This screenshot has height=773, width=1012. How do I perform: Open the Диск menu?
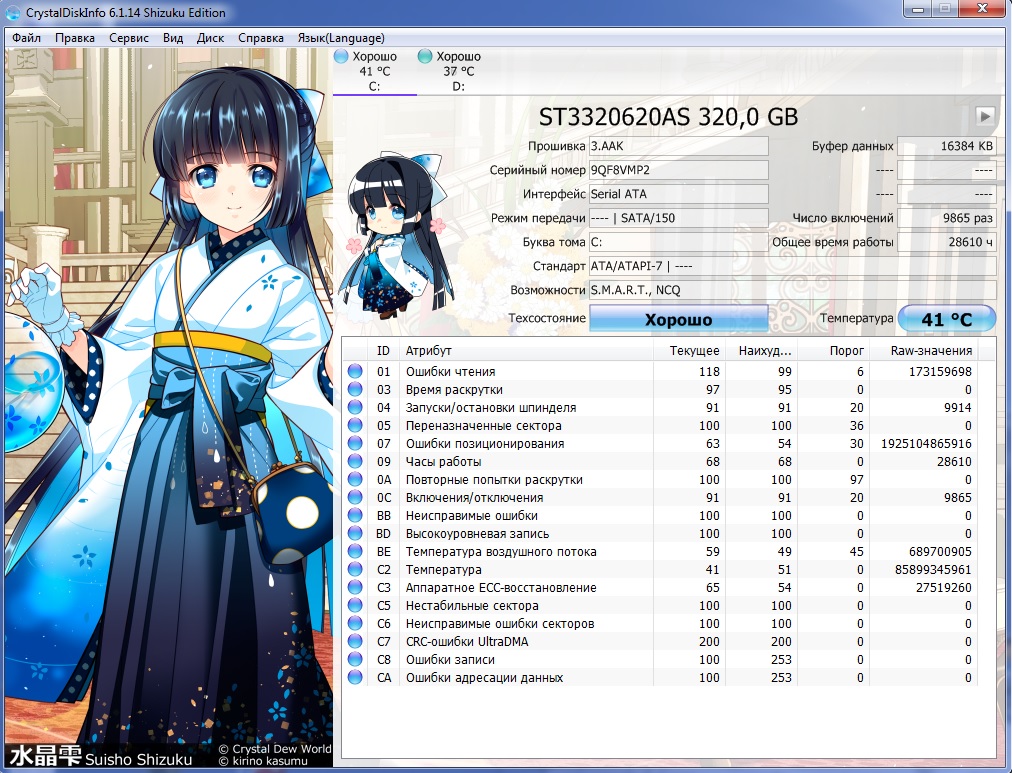[x=210, y=38]
